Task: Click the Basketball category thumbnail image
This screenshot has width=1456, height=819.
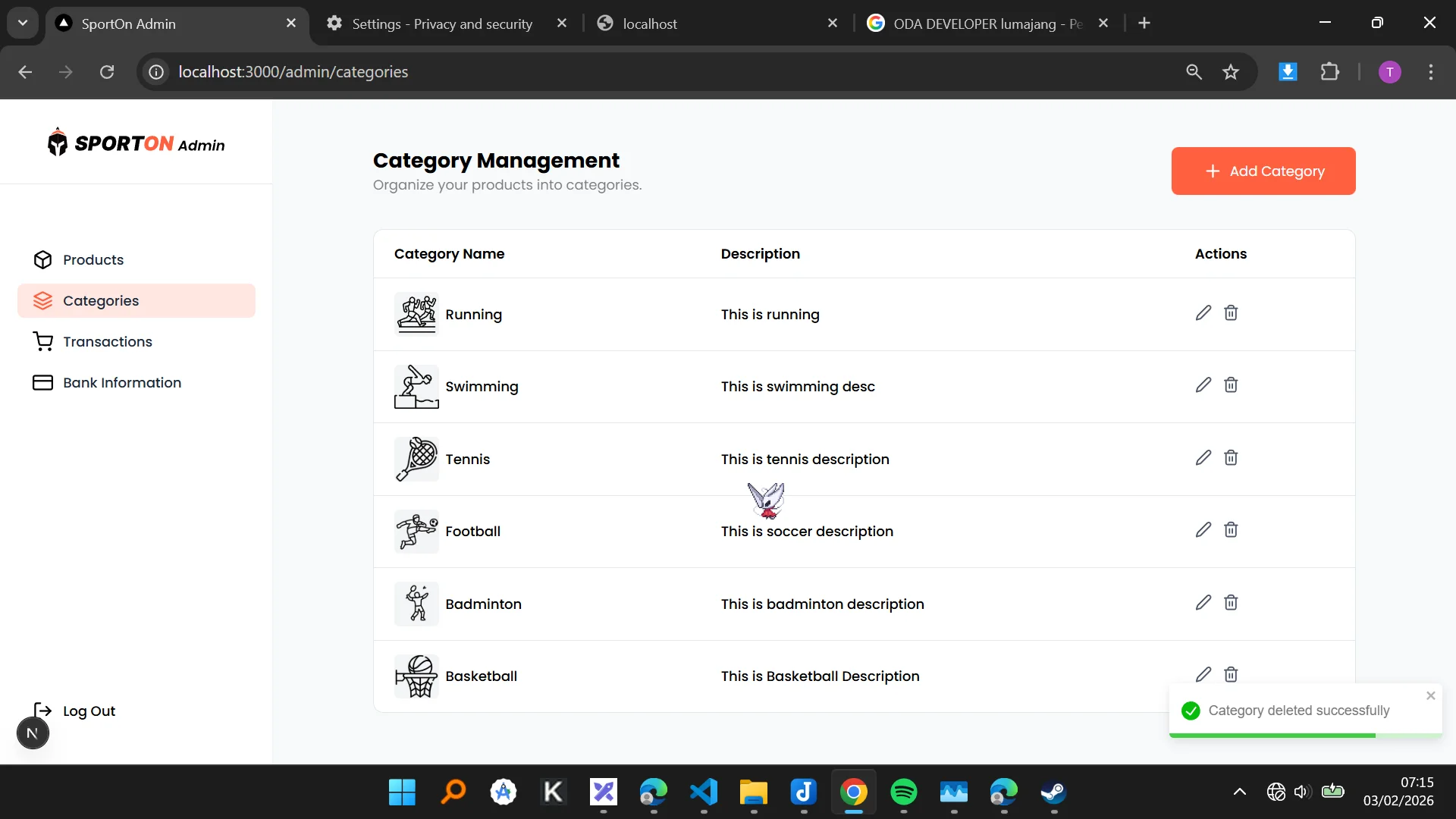Action: pos(416,676)
